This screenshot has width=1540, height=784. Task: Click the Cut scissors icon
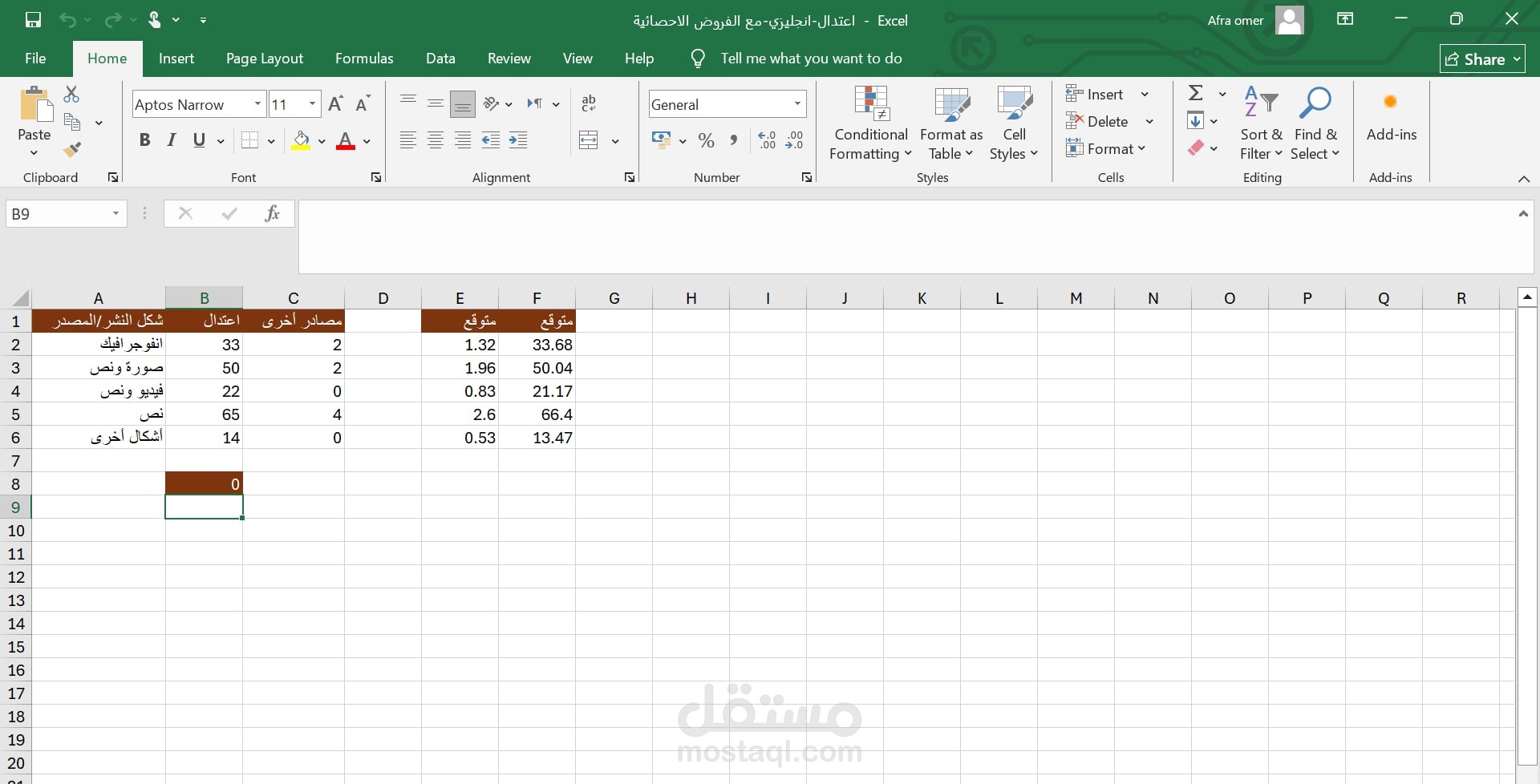72,95
